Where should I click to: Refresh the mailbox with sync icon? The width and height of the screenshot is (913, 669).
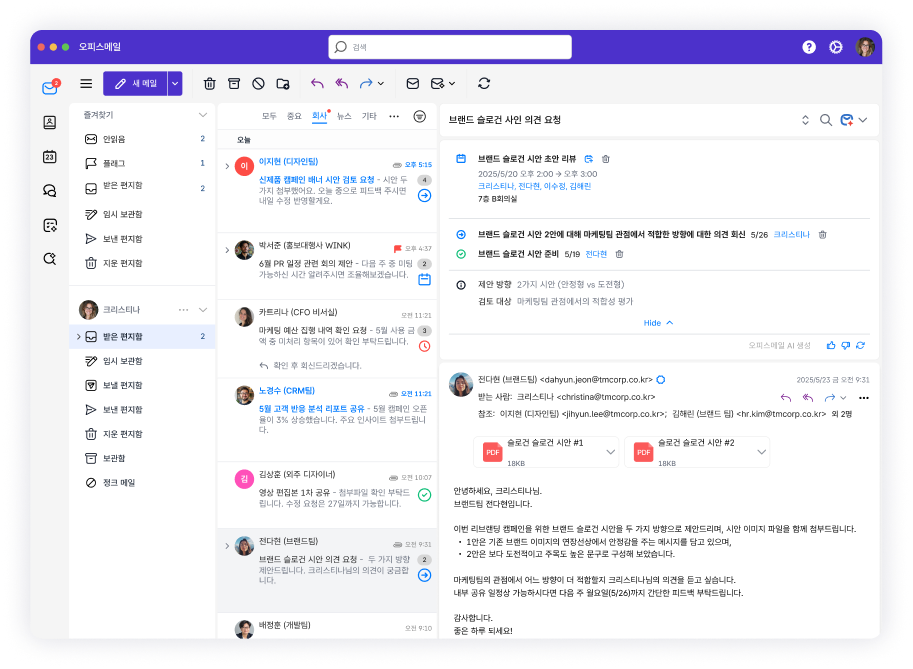(x=484, y=84)
